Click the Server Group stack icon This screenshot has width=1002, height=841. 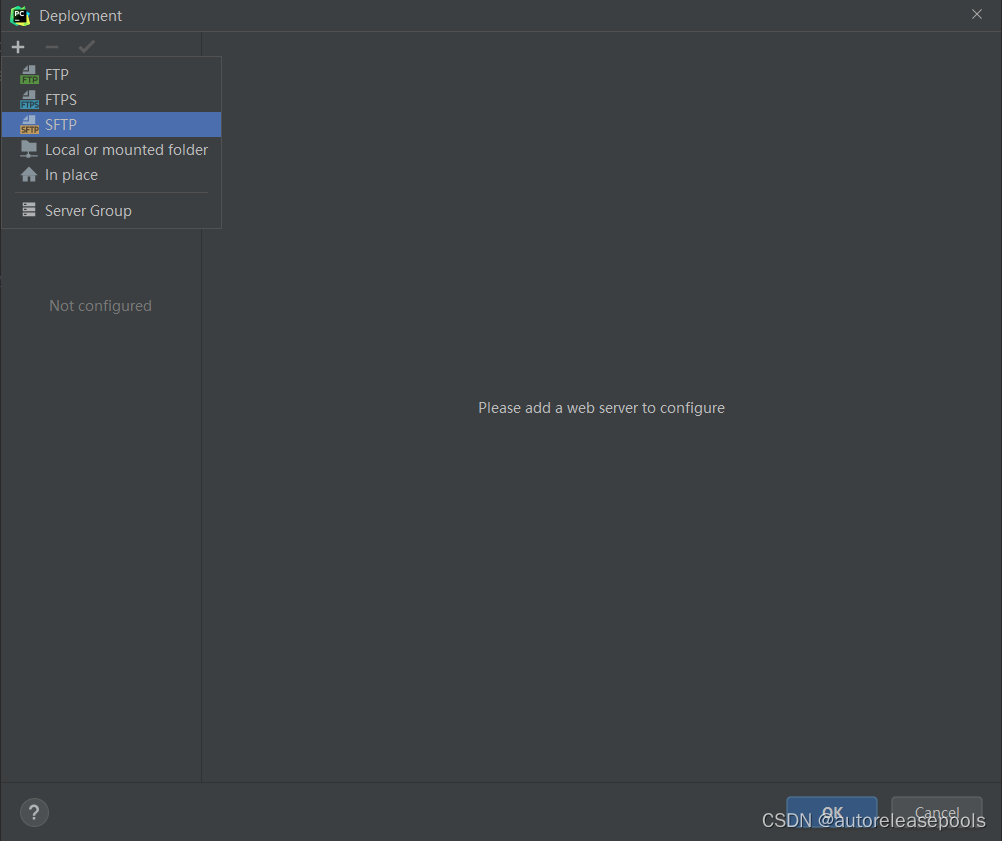29,210
